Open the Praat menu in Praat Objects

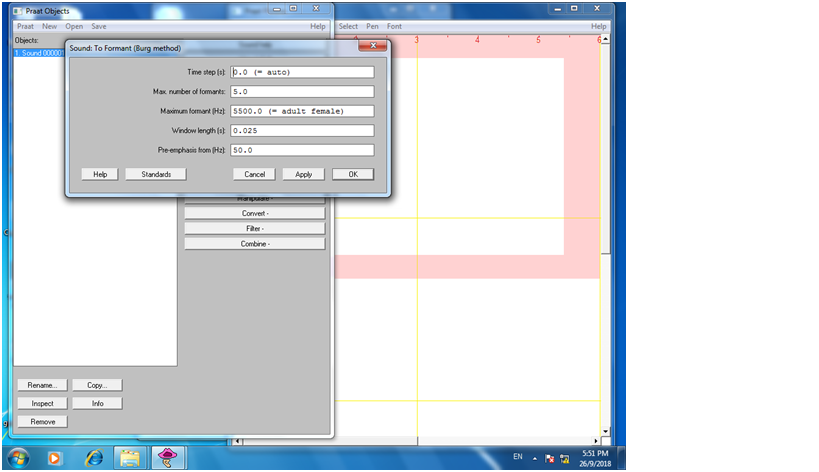(25, 26)
